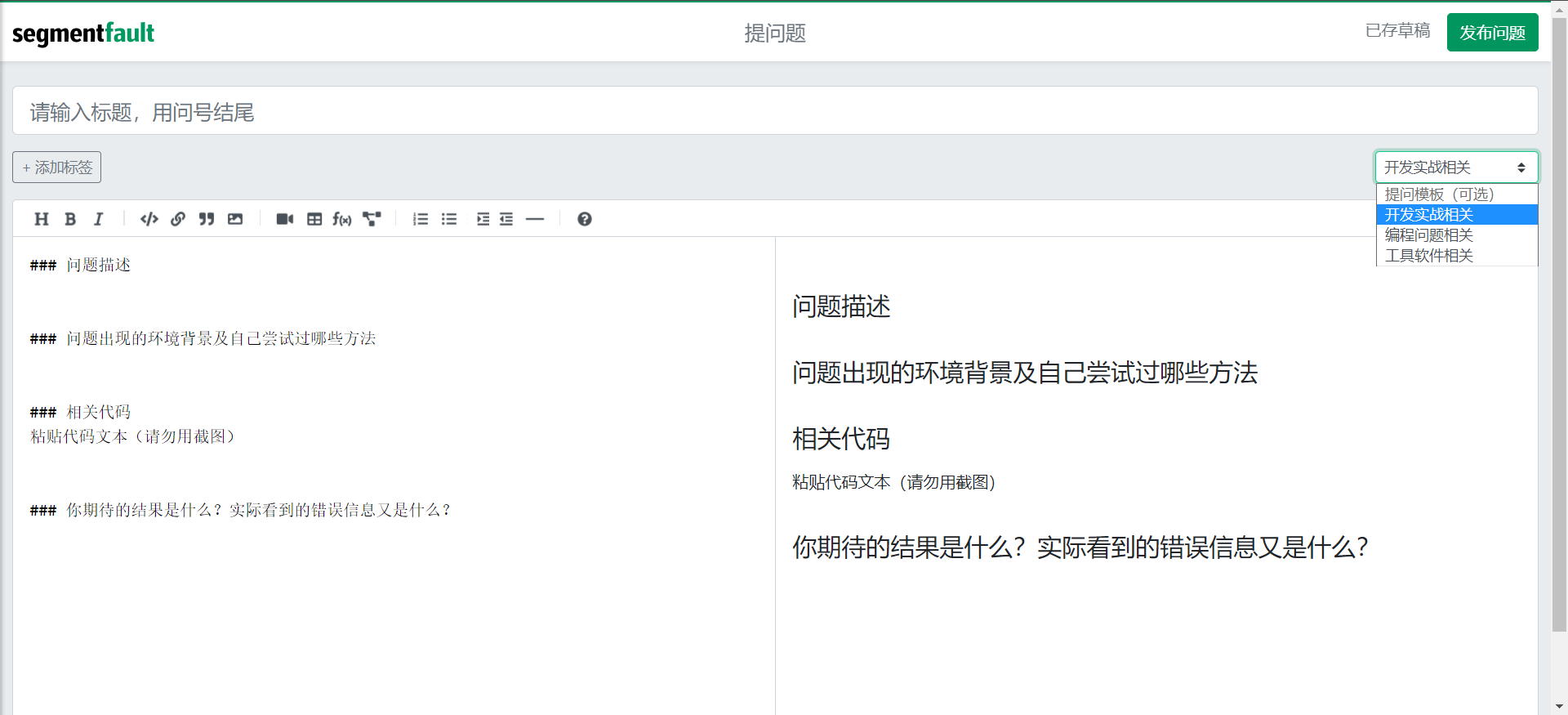Image resolution: width=1568 pixels, height=715 pixels.
Task: Open the 开发实战相关 template dropdown
Action: pos(1457,168)
